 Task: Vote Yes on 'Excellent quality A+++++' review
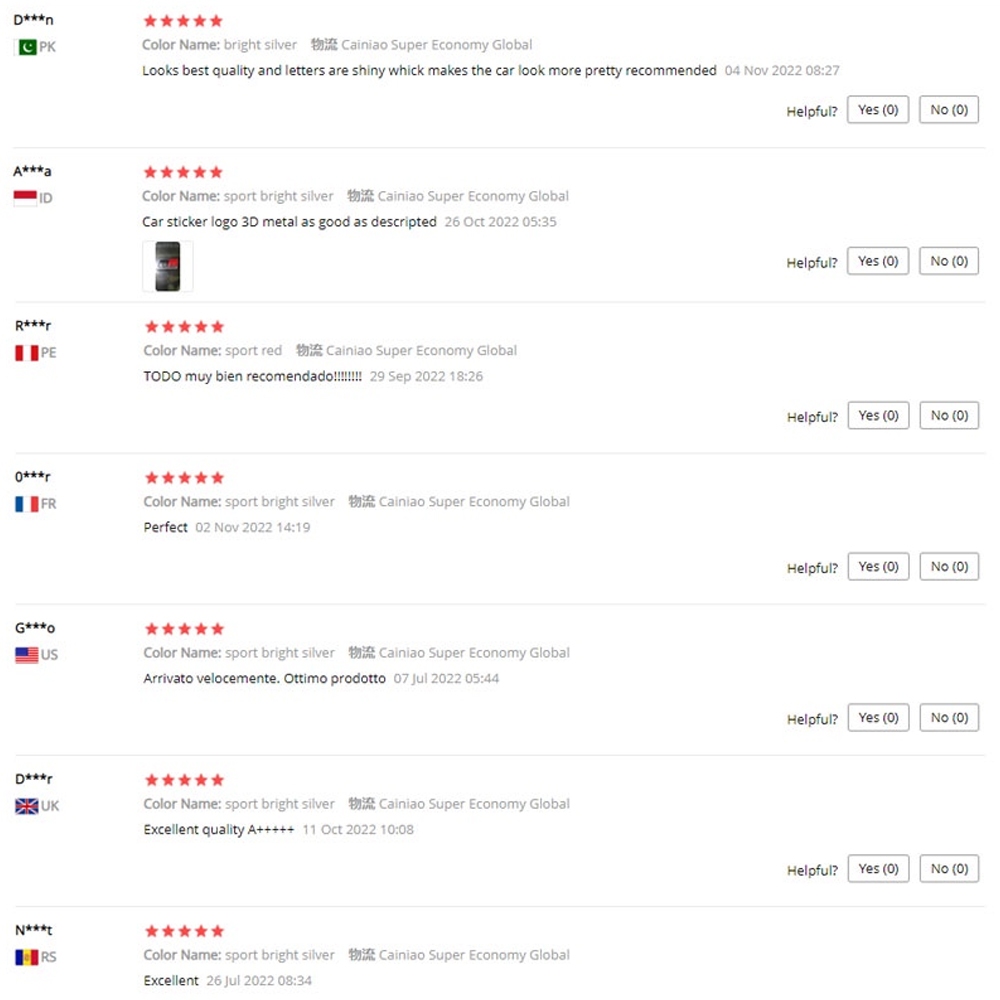[x=878, y=868]
